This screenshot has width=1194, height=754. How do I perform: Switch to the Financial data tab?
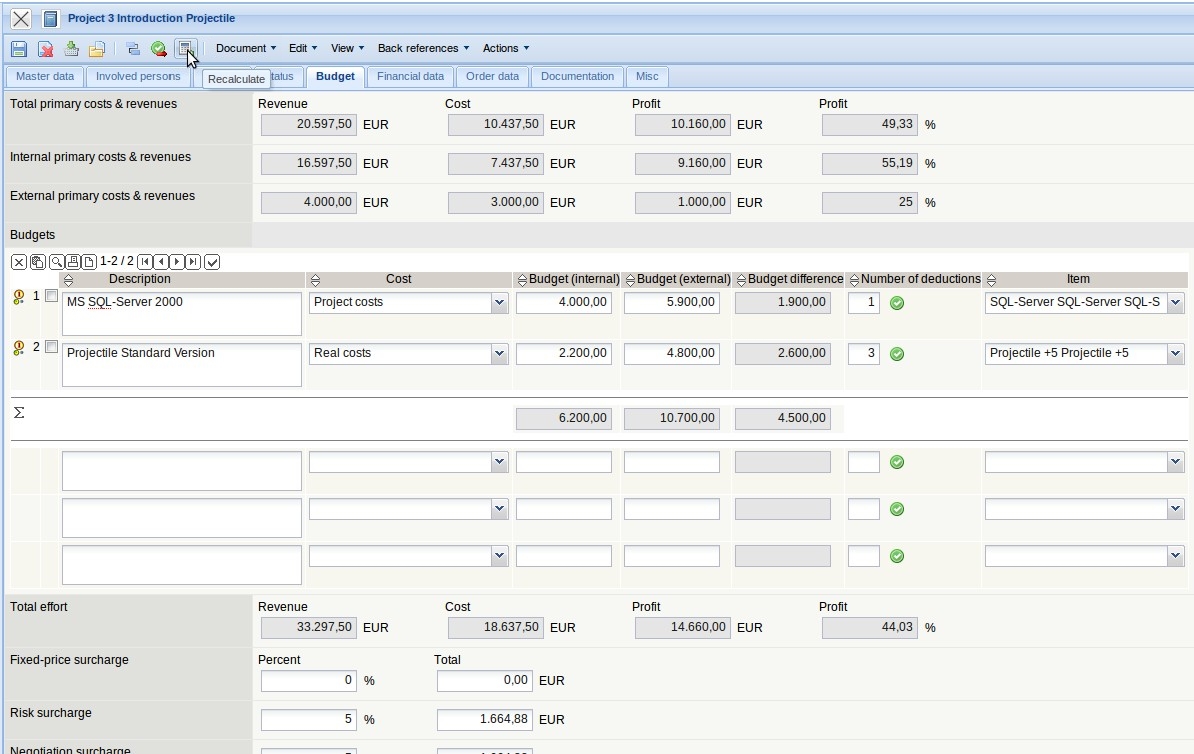(410, 76)
